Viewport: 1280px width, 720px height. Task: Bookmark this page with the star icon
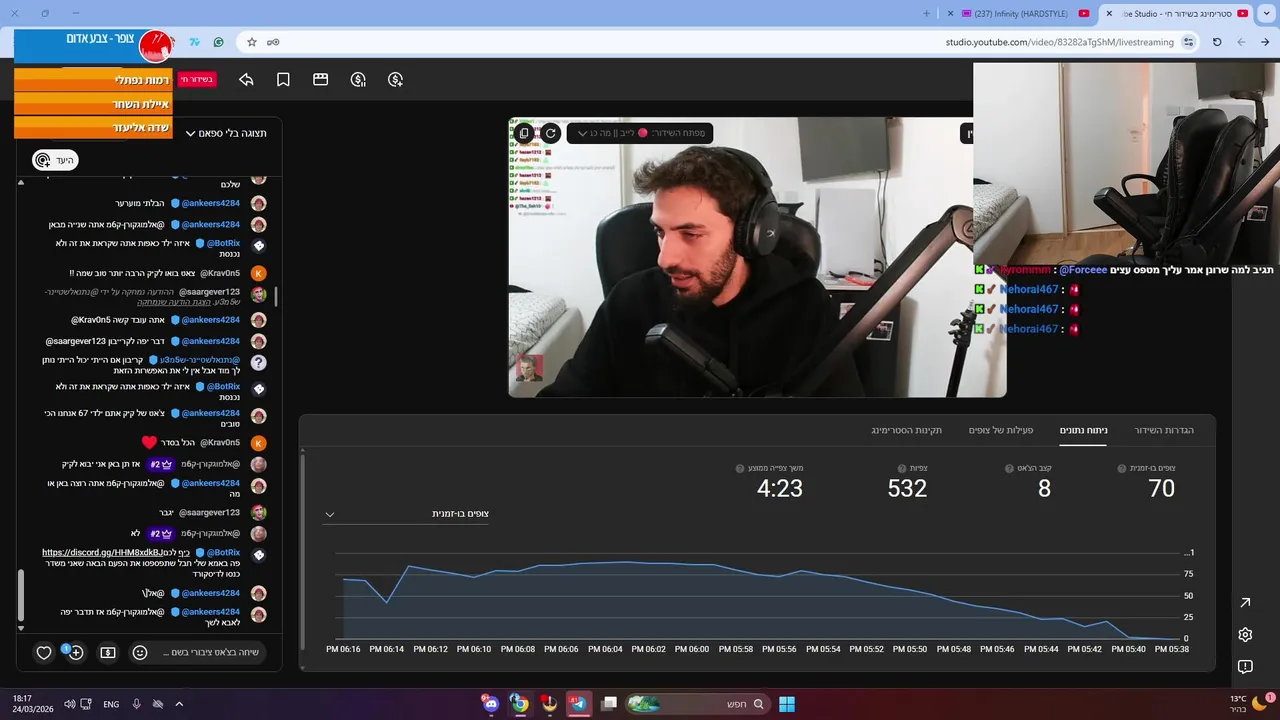[x=252, y=42]
